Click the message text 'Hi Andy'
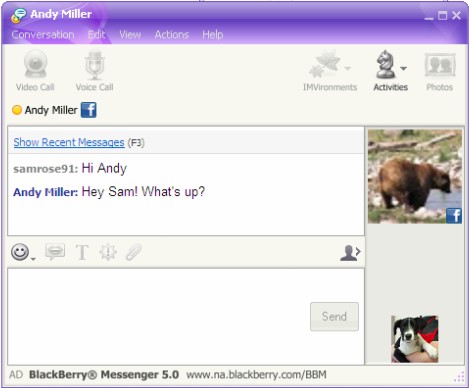469x388 pixels. point(104,168)
